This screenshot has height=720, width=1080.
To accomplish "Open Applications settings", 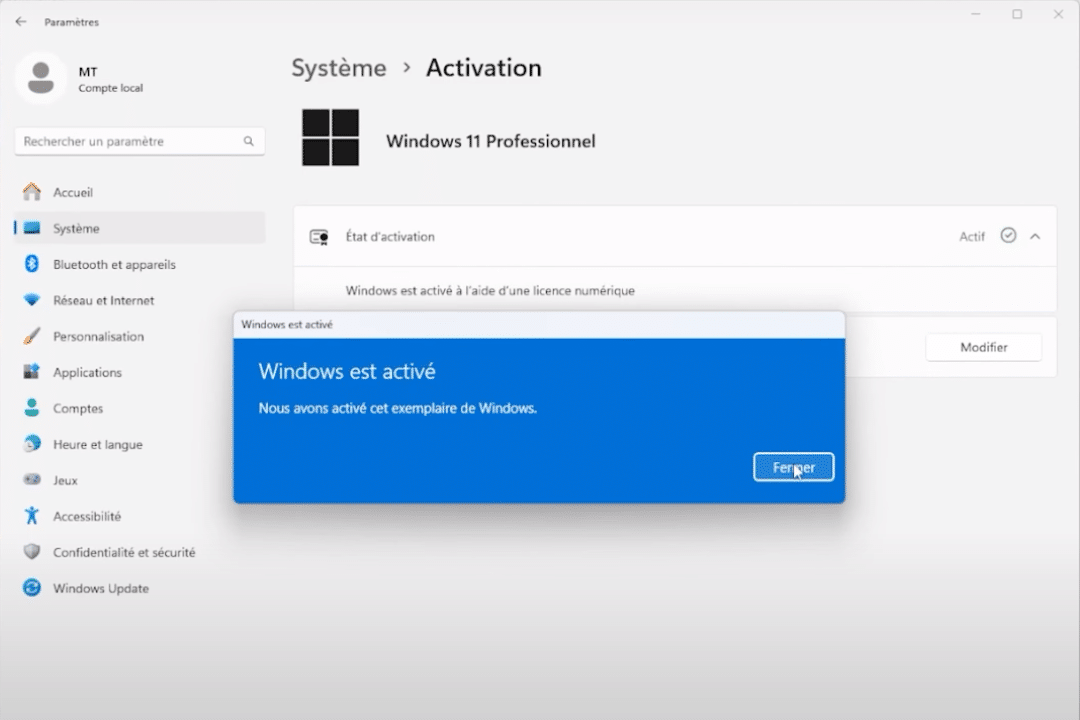I will click(x=87, y=372).
